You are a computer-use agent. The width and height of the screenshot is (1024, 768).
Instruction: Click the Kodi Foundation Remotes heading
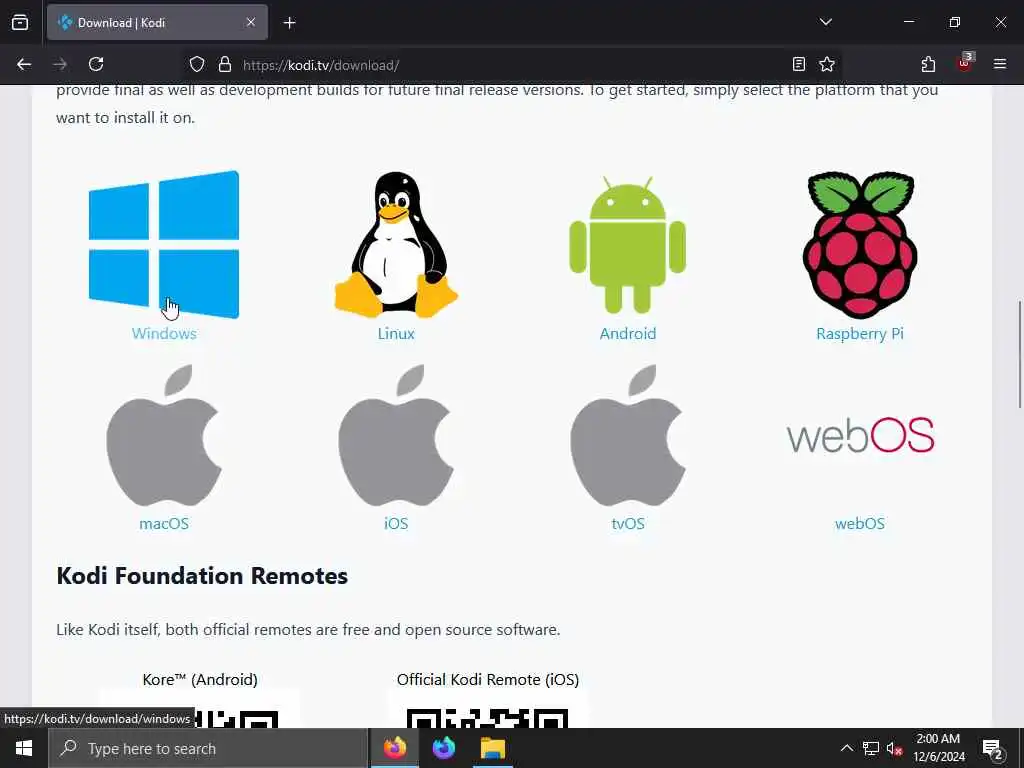tap(202, 576)
